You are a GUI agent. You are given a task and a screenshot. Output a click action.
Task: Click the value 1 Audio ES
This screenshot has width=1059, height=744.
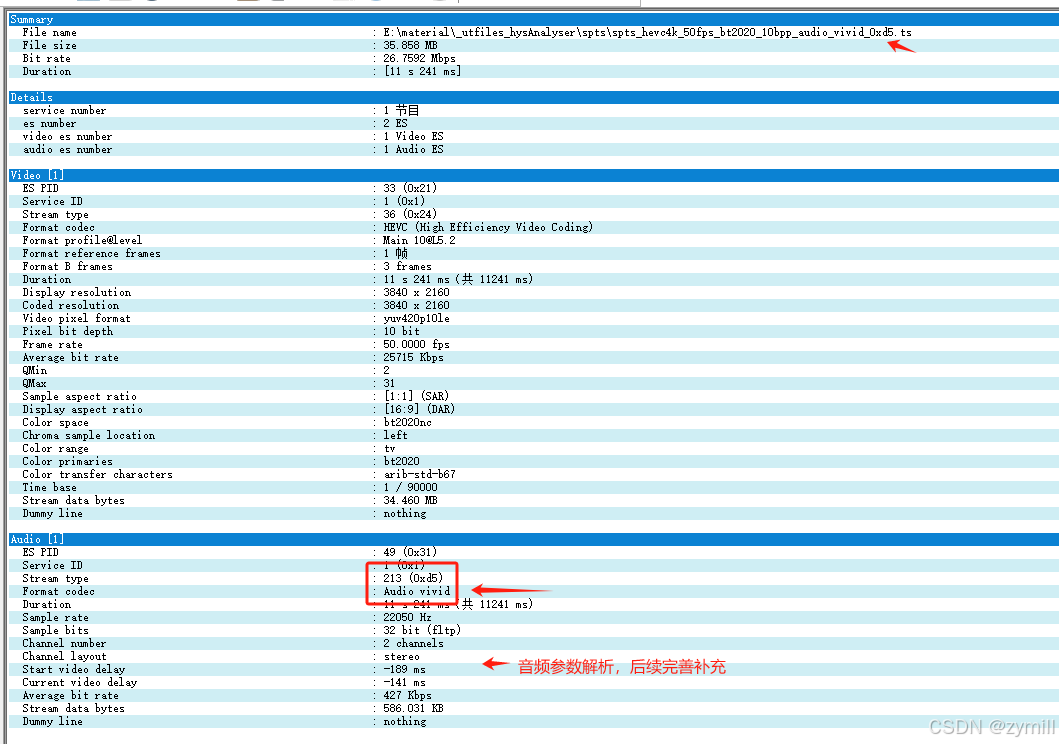coord(413,149)
